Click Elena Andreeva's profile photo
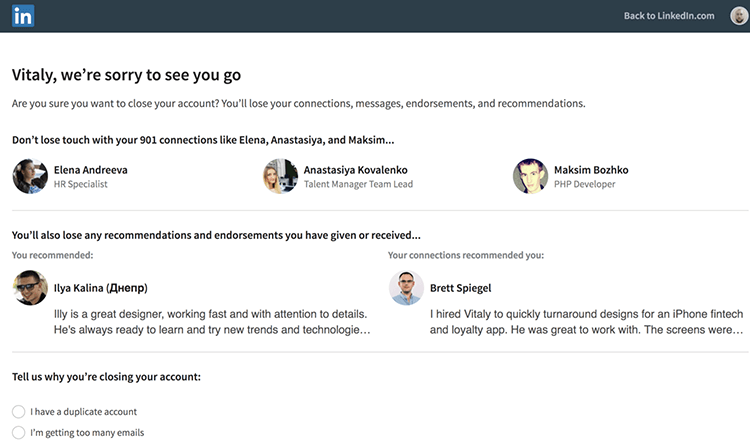 [29, 176]
